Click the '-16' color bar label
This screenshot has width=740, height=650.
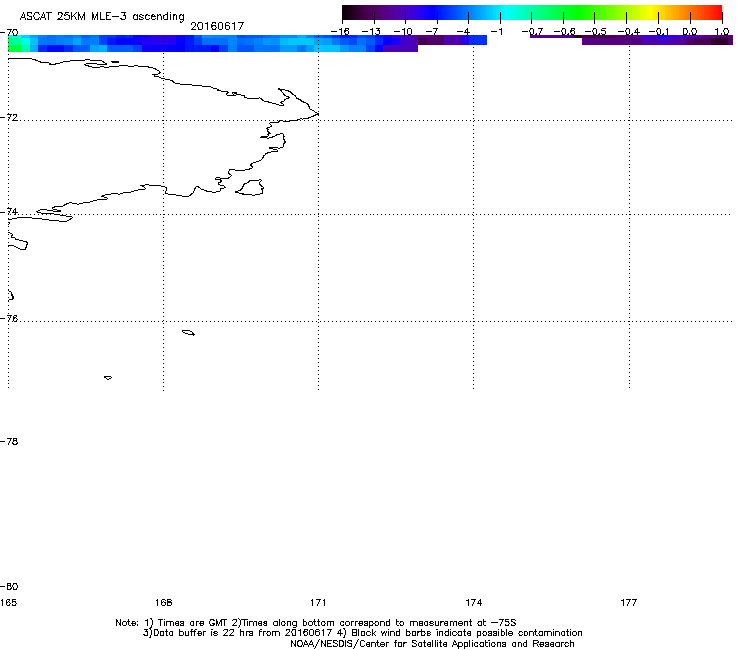[340, 32]
